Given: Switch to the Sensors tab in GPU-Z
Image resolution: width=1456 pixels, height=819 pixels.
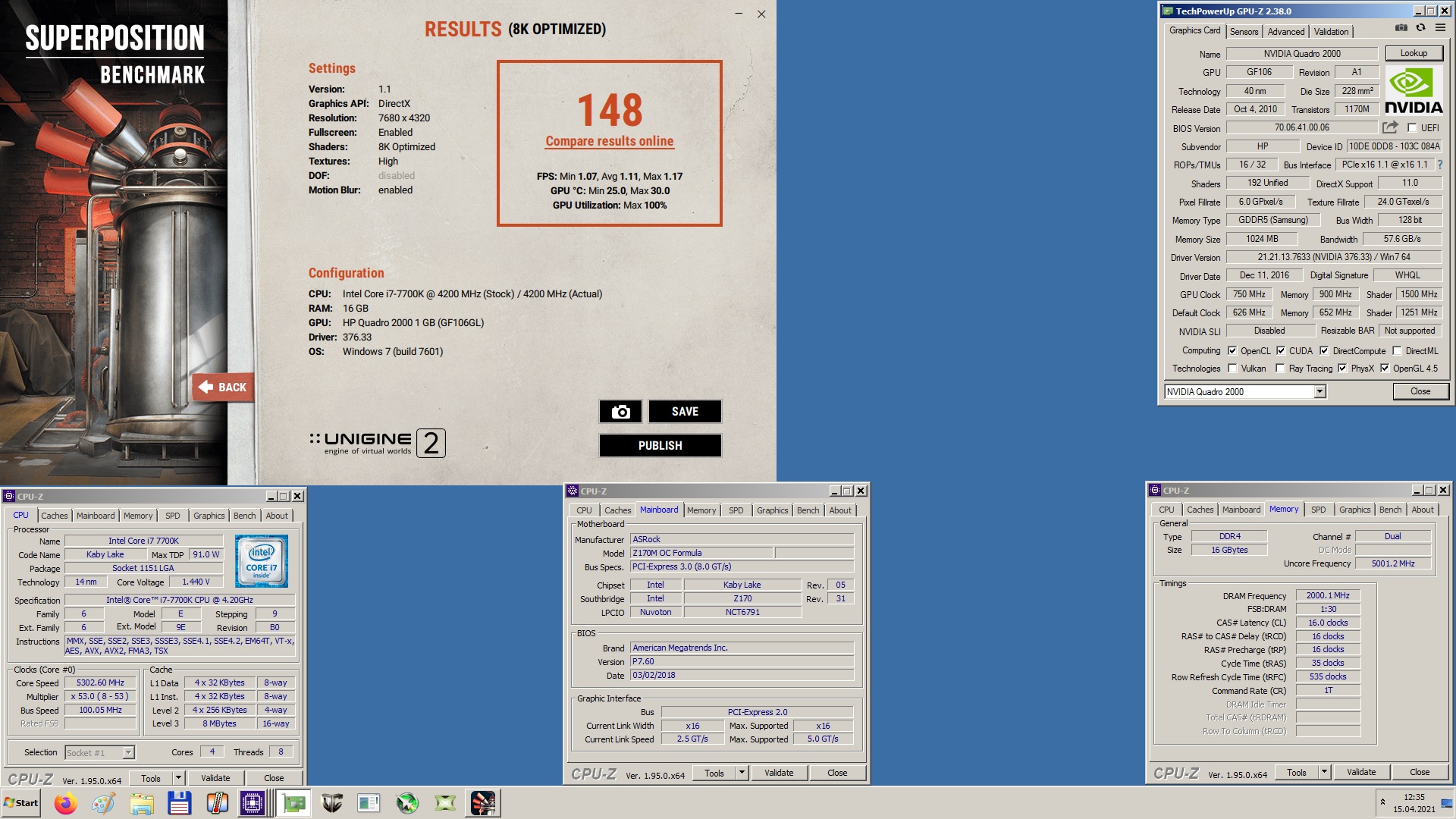Looking at the screenshot, I should [1244, 31].
